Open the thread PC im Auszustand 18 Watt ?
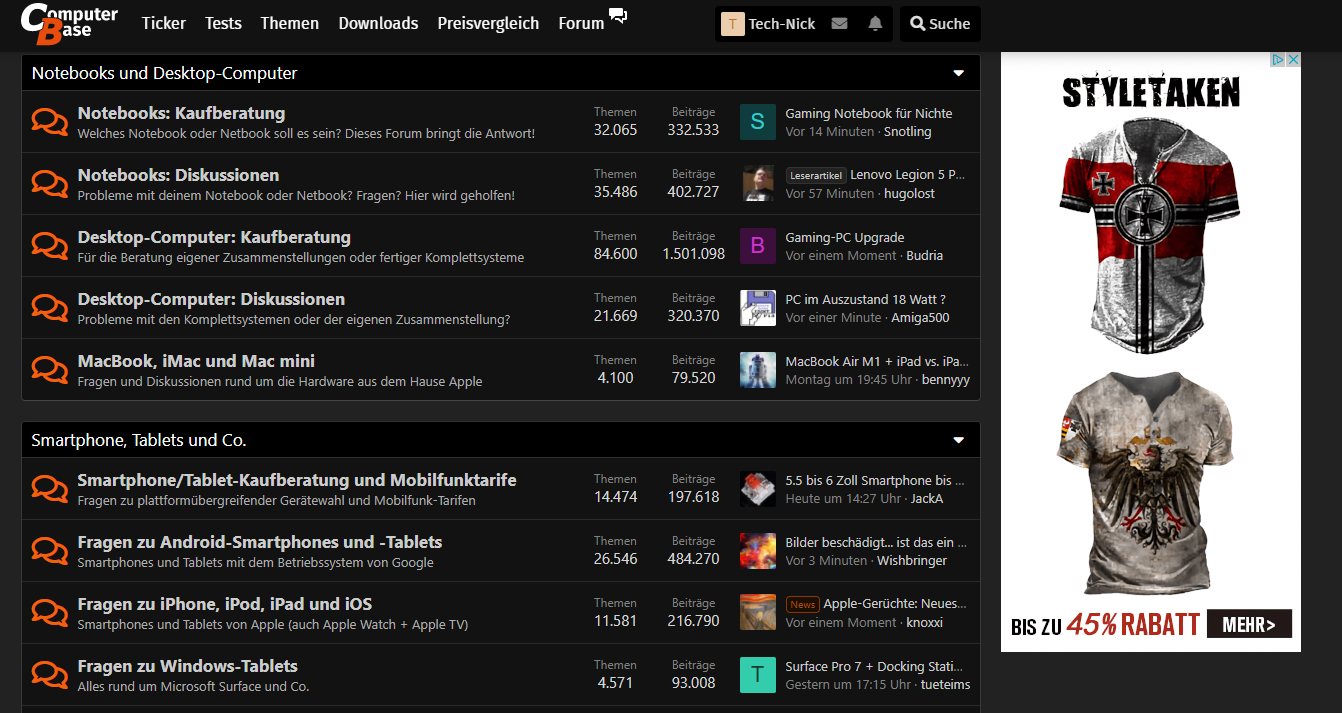Screen dimensions: 1342x713 866,299
